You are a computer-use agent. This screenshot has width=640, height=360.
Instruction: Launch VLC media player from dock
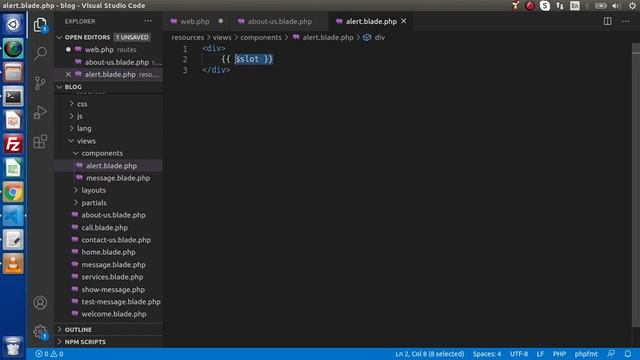pos(13,263)
